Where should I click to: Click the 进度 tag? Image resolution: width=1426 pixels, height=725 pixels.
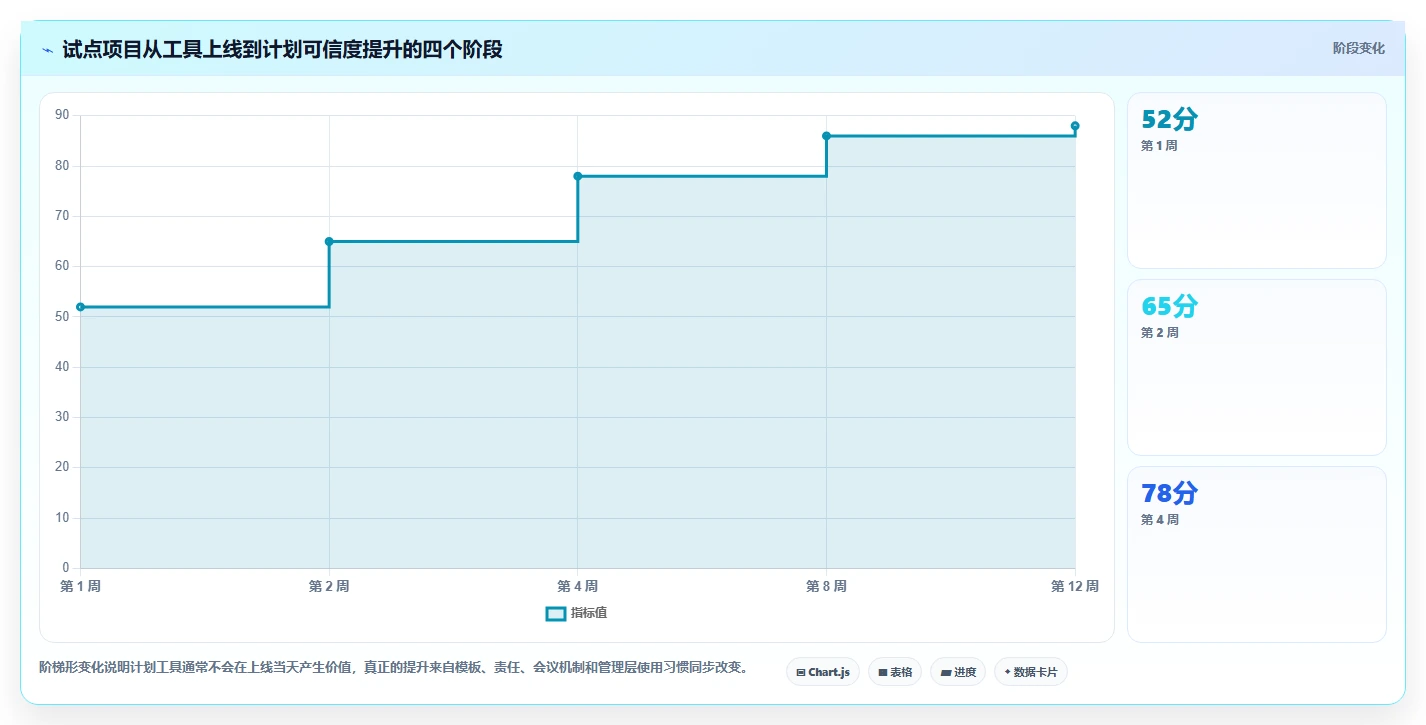(x=957, y=672)
